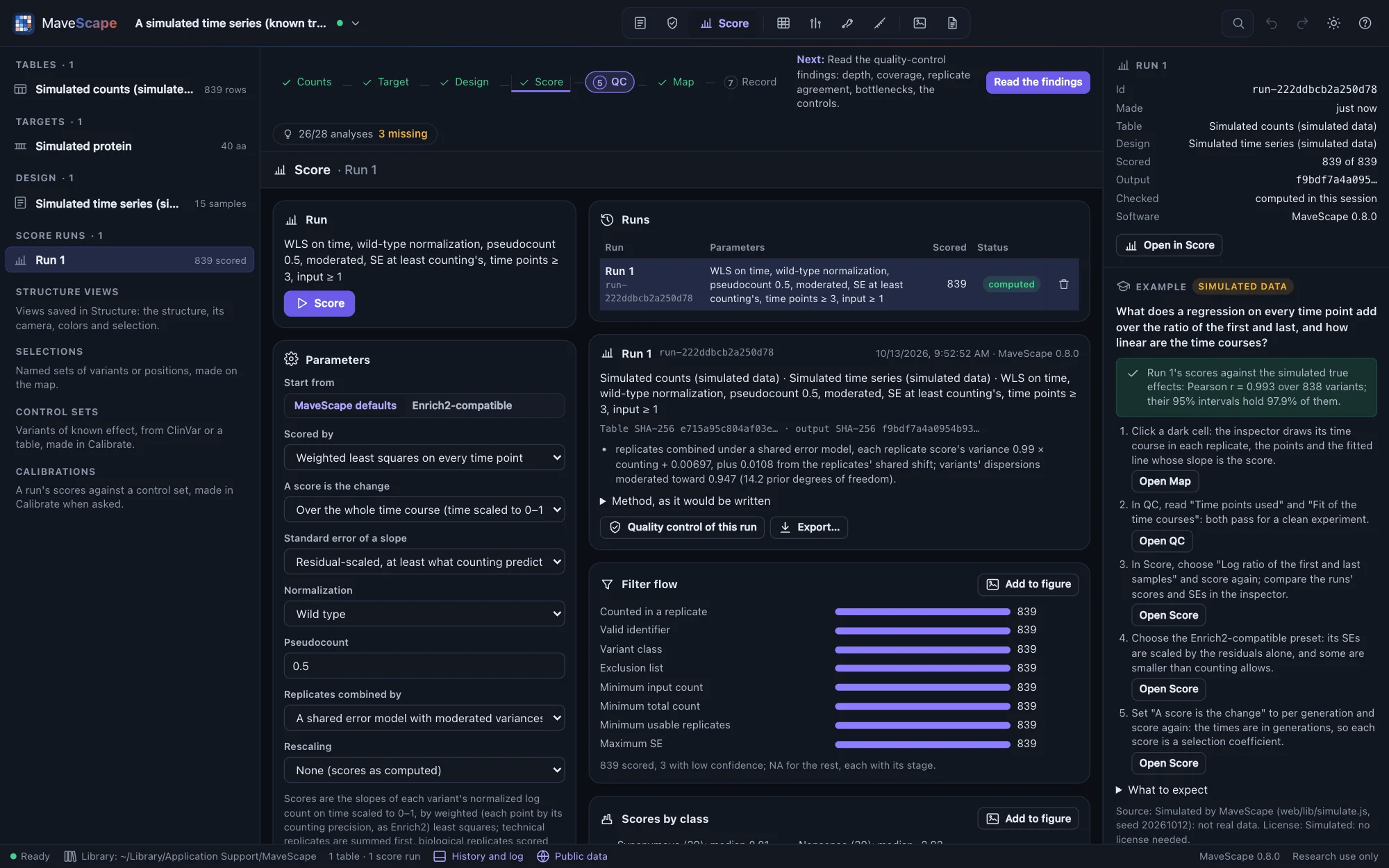
Task: Open the Standard error of a slope dropdown
Action: pos(424,562)
